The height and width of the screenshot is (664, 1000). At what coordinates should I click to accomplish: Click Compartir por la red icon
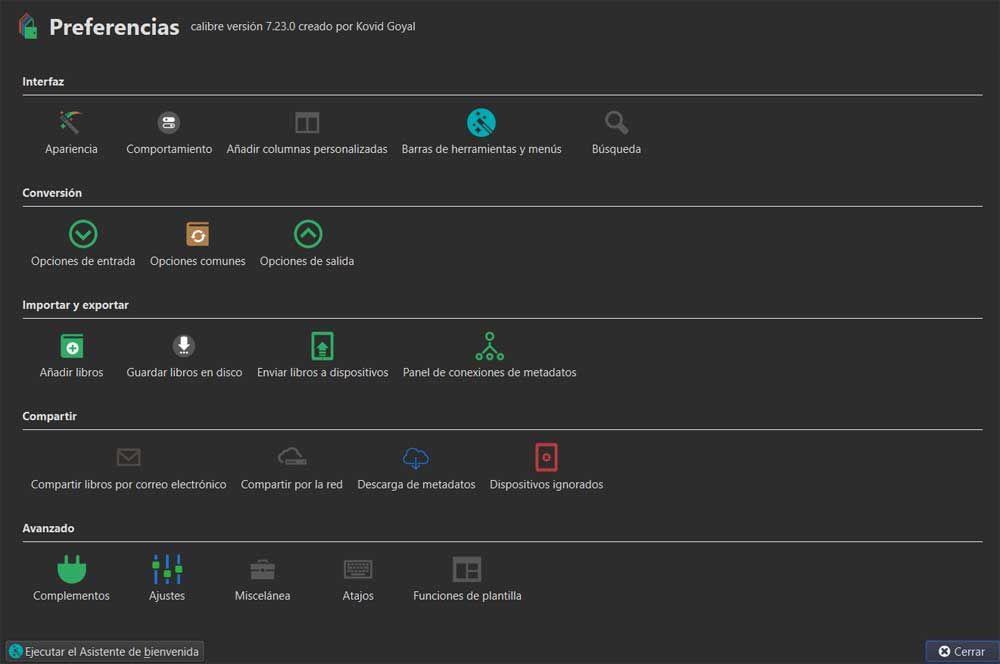coord(292,458)
